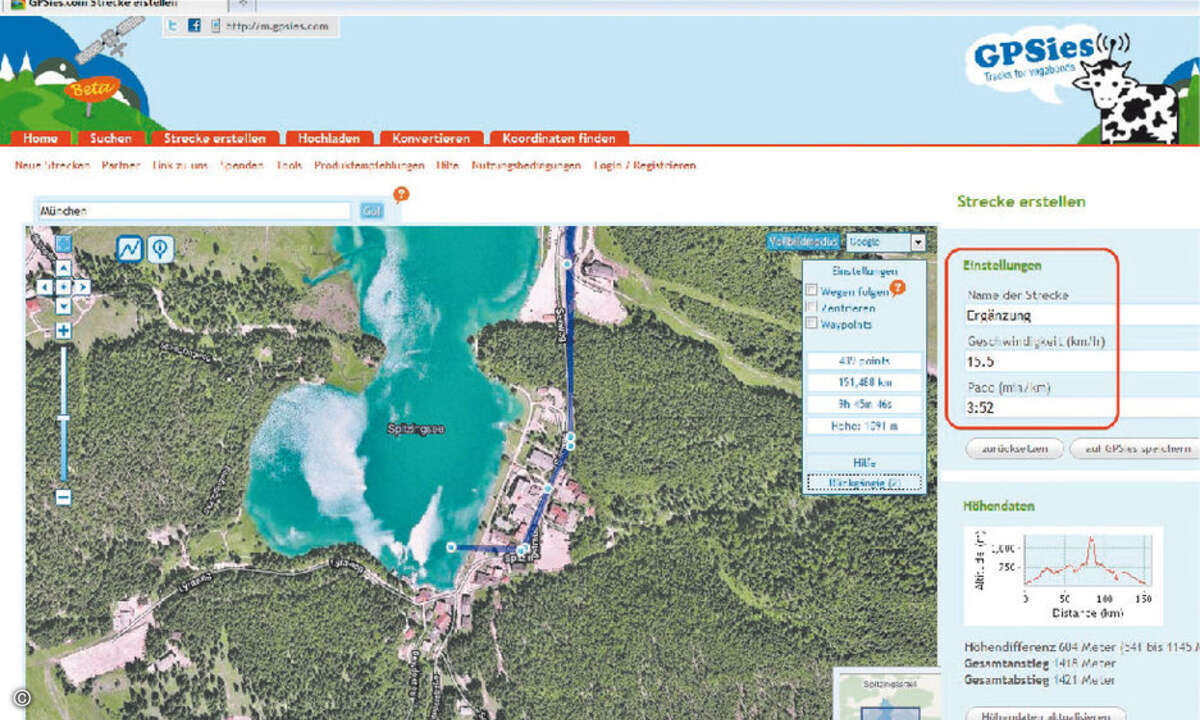Click the browser tab favicon
The width and height of the screenshot is (1200, 720).
18,5
